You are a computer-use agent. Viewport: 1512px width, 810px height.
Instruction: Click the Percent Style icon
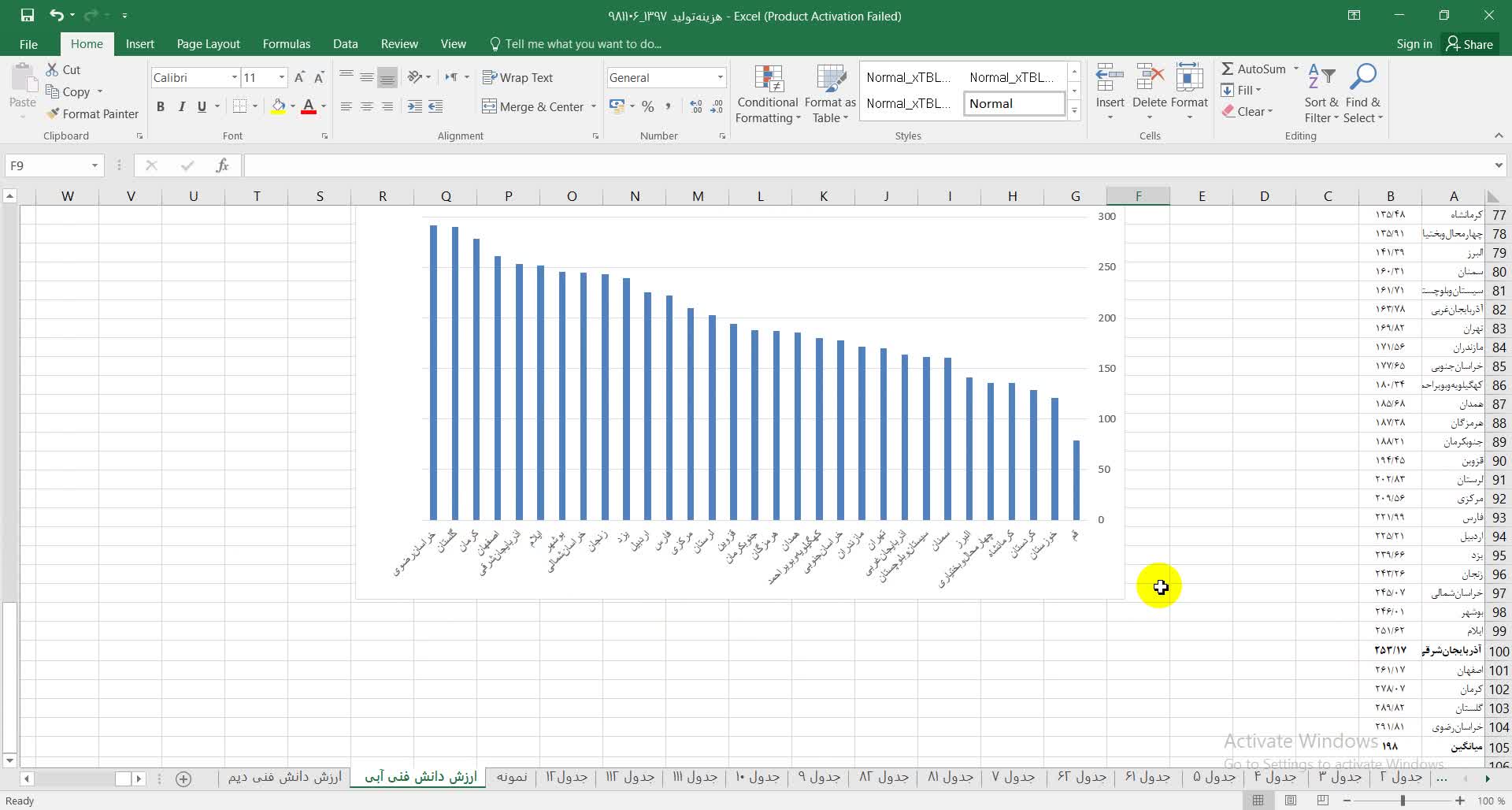click(x=647, y=106)
